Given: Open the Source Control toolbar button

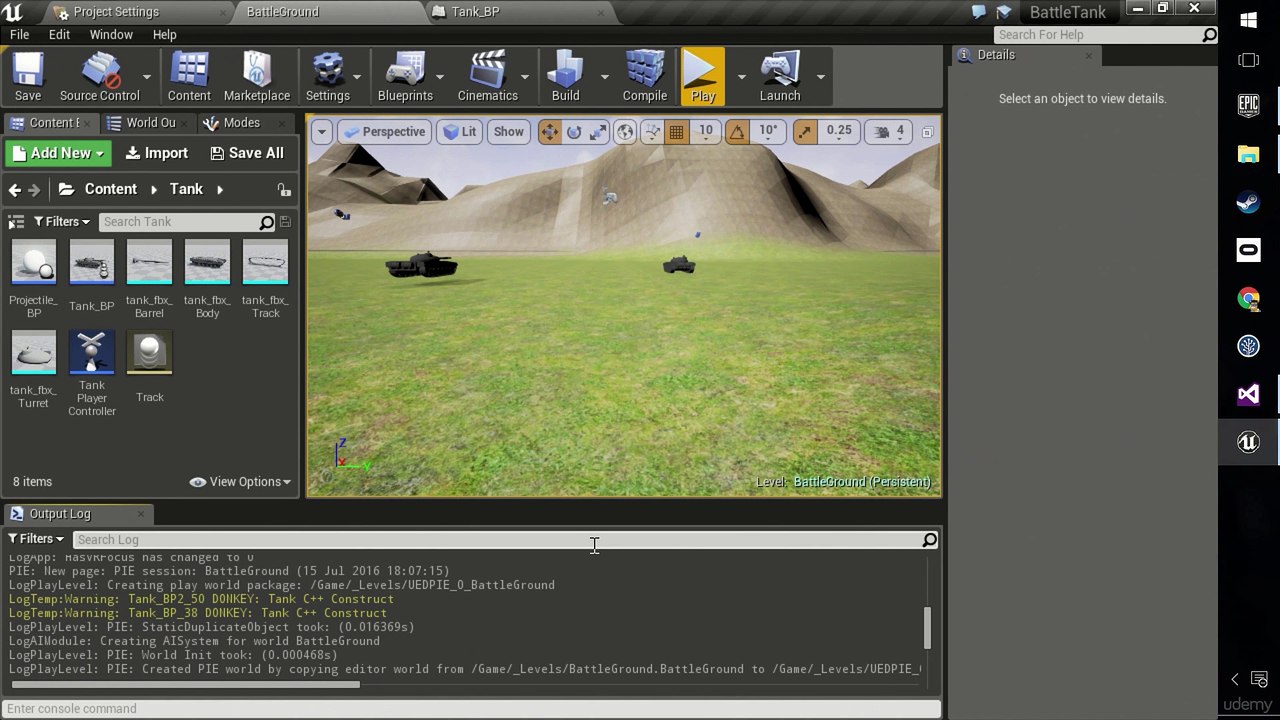Looking at the screenshot, I should (x=99, y=77).
